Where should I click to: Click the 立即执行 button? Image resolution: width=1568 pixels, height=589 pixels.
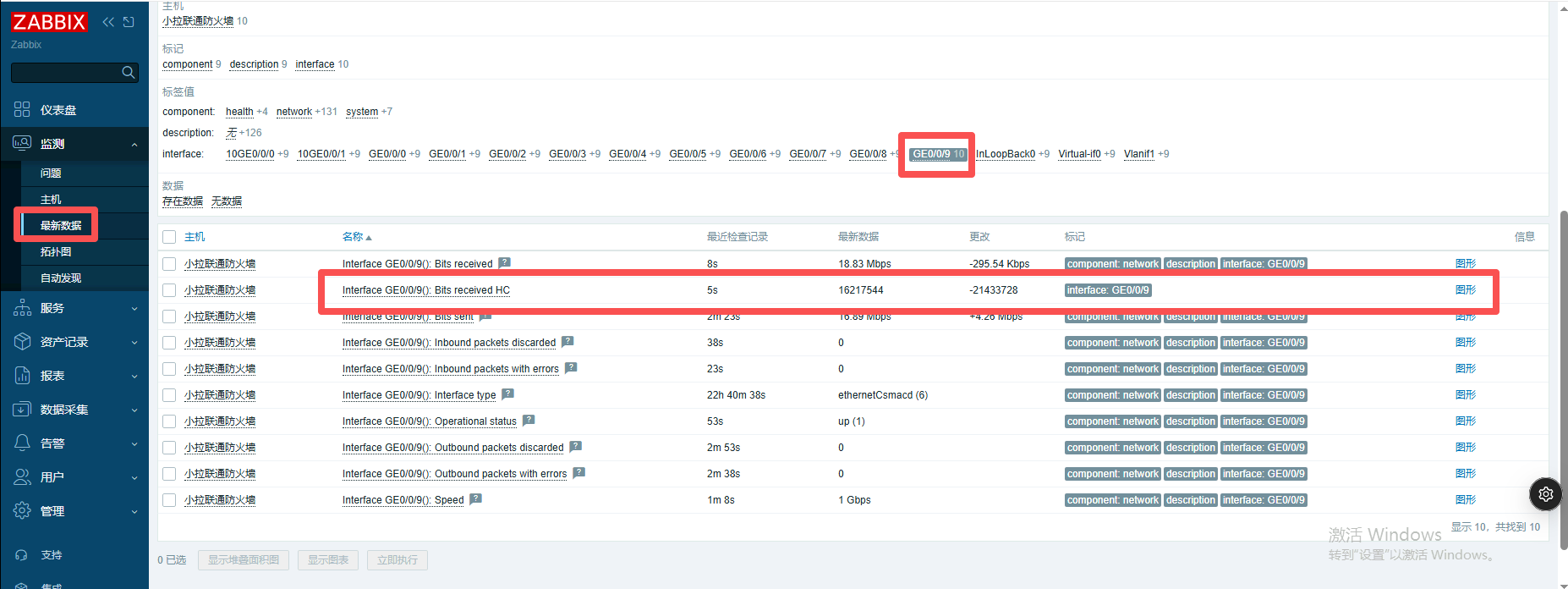coord(397,560)
